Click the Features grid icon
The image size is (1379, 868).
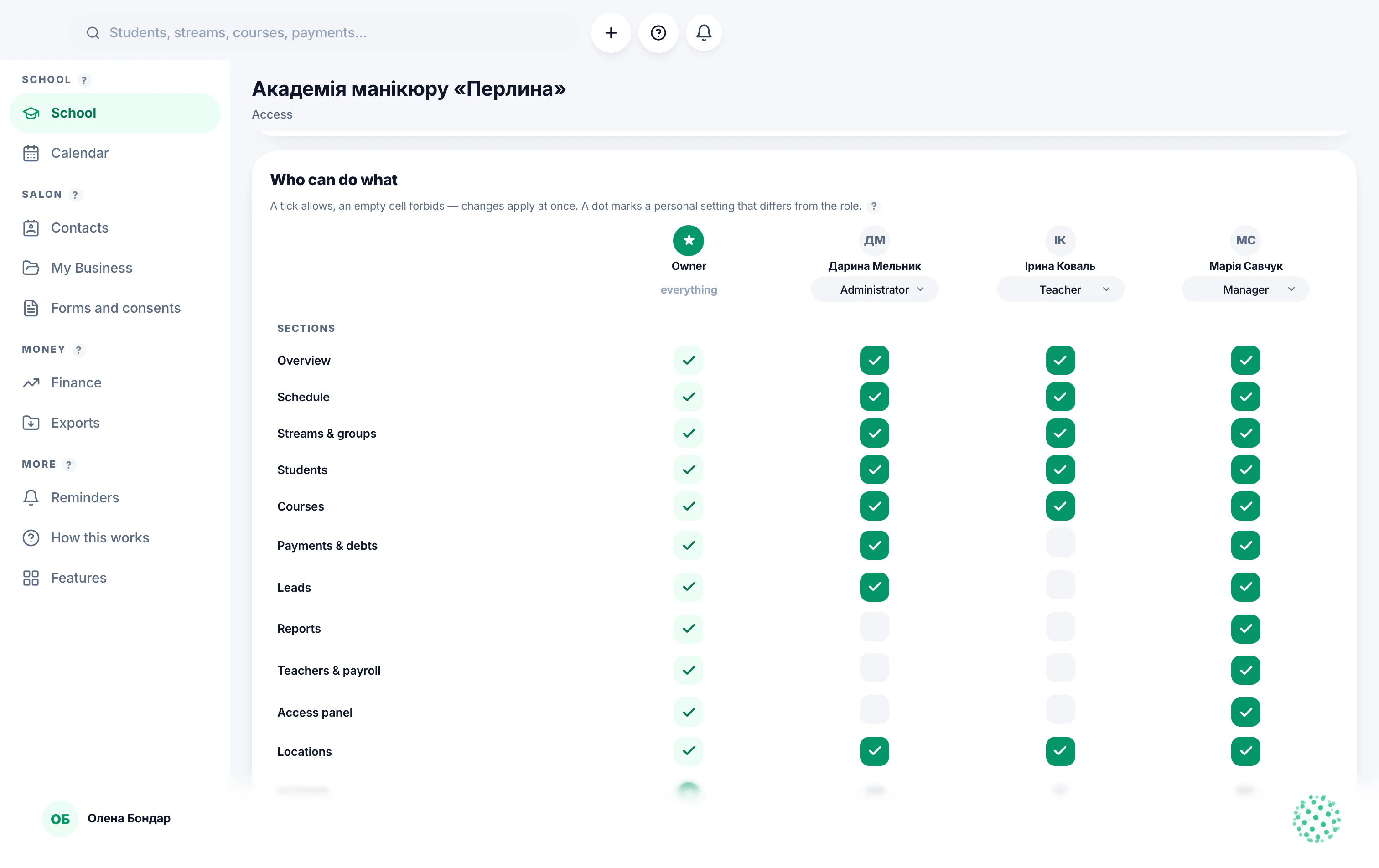[31, 578]
